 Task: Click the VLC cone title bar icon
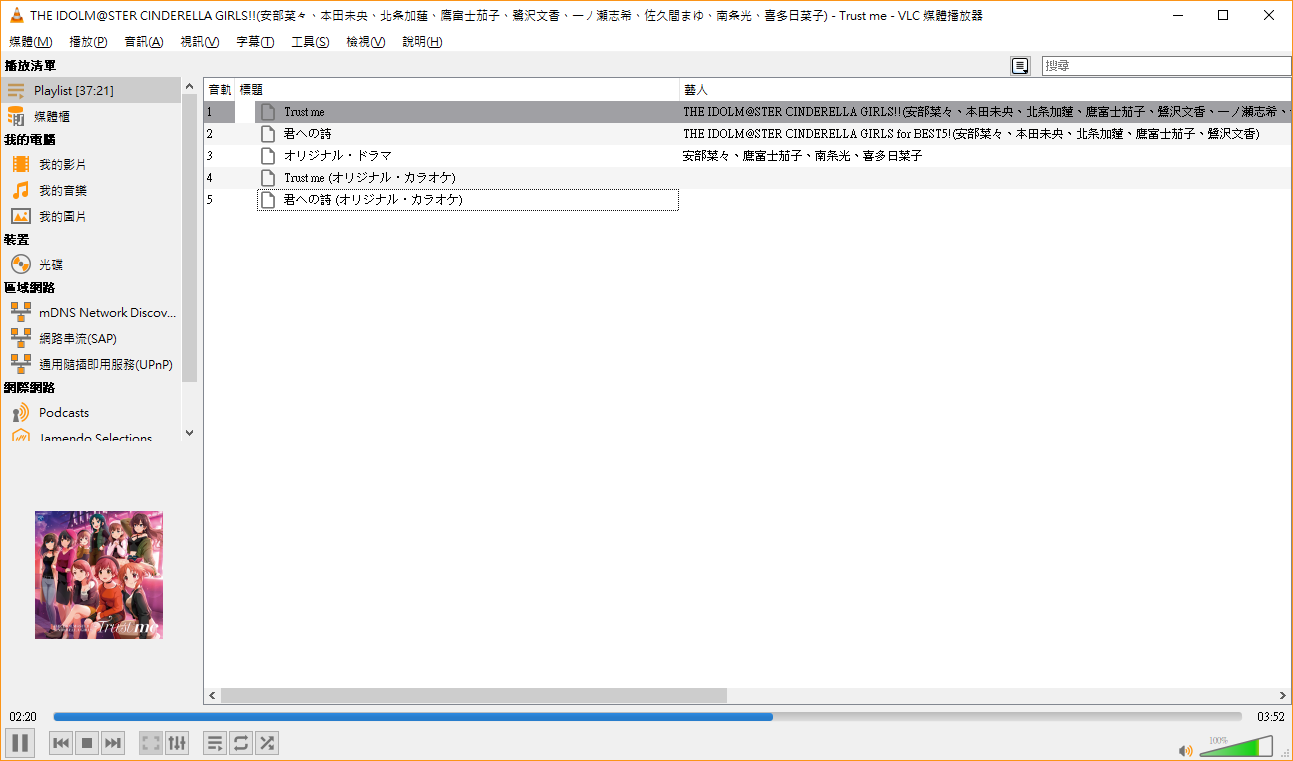(17, 15)
